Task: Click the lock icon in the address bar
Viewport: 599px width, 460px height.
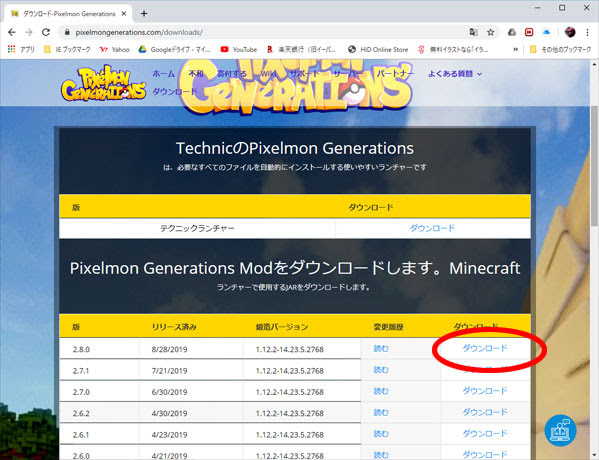Action: [x=67, y=32]
